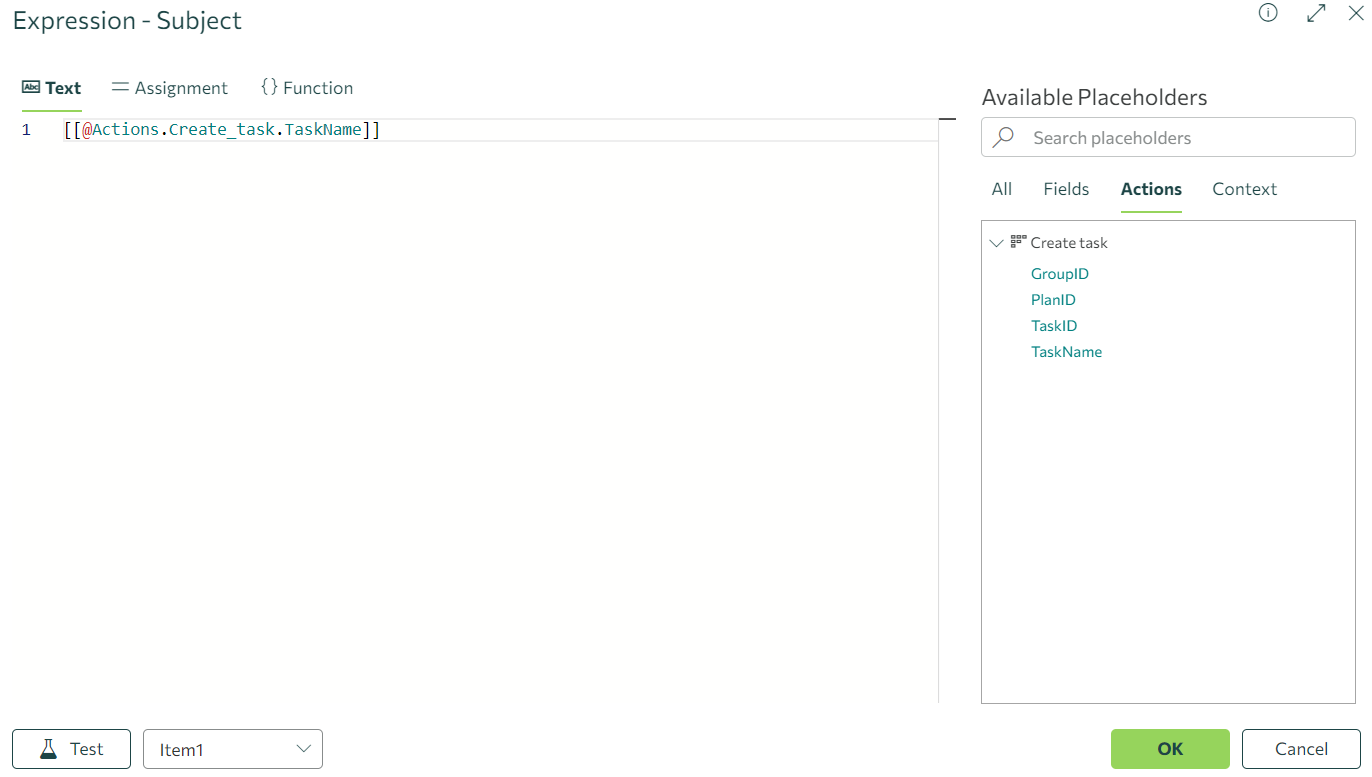This screenshot has height=777, width=1372.
Task: Select the Fields placeholder tab
Action: [1066, 189]
